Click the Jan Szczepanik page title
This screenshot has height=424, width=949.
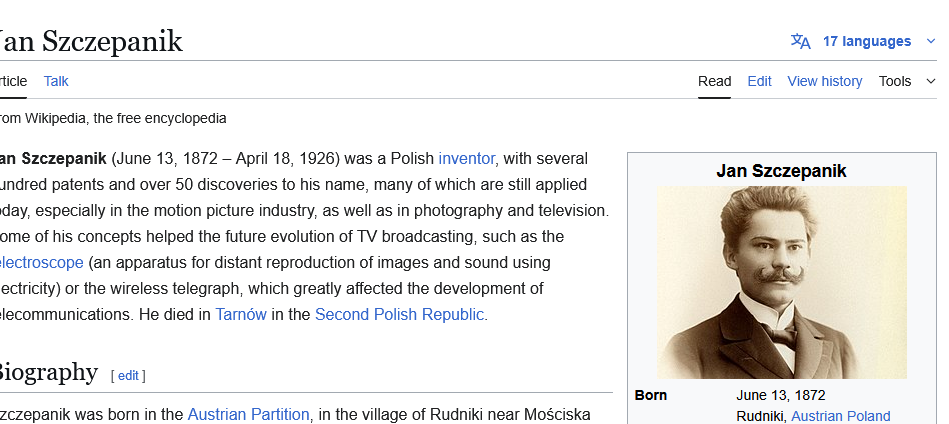coord(90,41)
